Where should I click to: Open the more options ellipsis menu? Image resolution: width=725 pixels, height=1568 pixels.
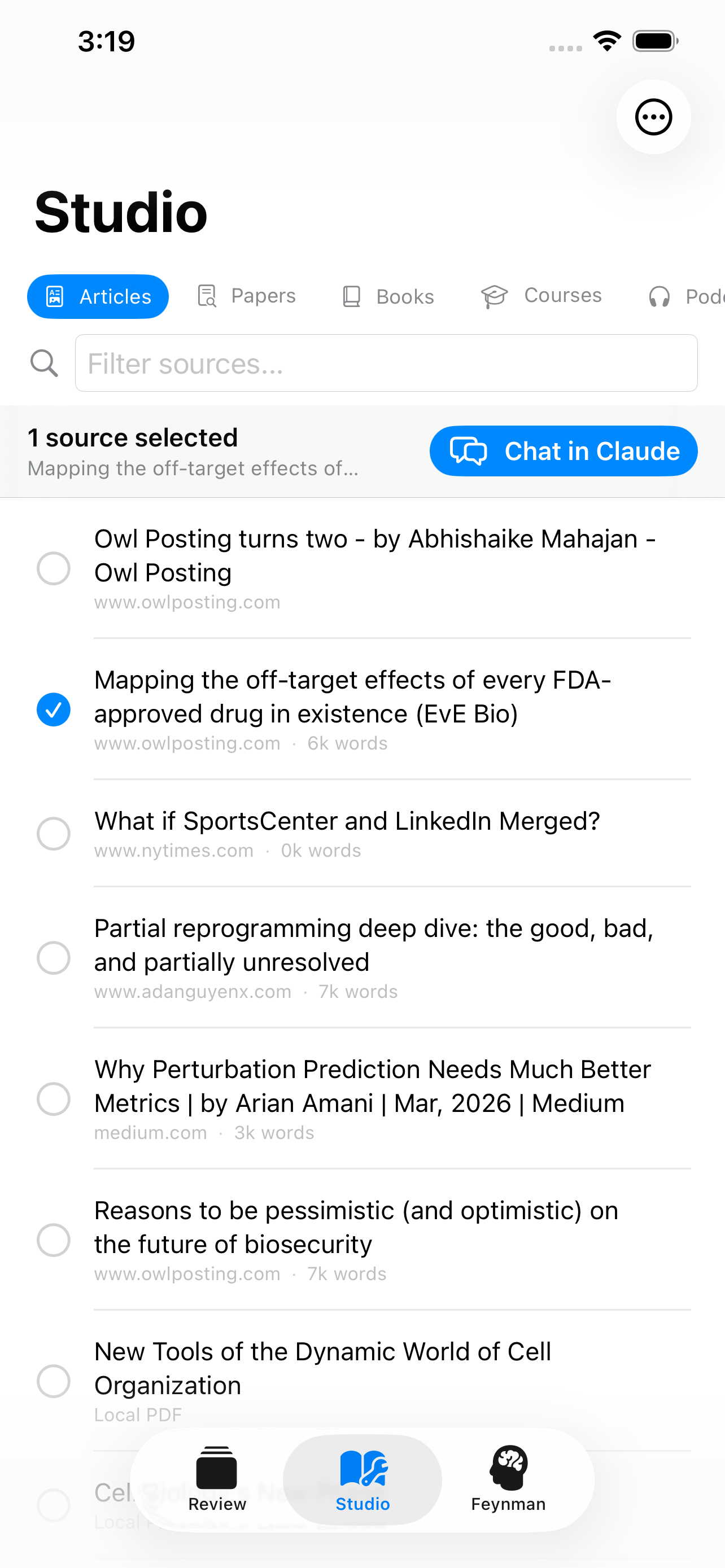pyautogui.click(x=653, y=117)
